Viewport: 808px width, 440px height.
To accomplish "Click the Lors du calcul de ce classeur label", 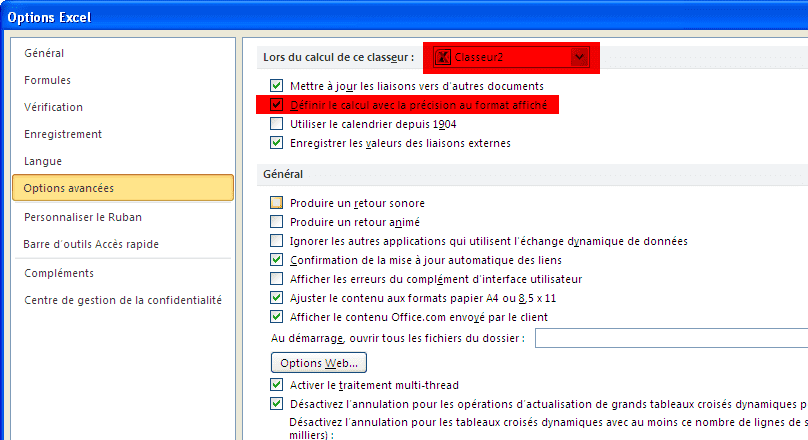I will [x=339, y=57].
